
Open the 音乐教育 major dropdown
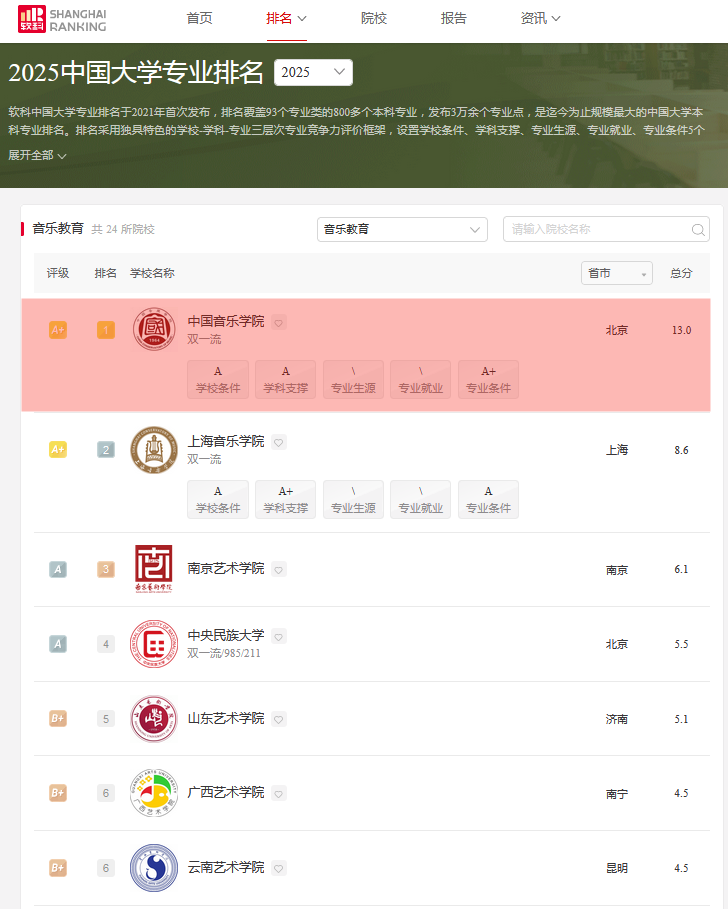point(402,229)
